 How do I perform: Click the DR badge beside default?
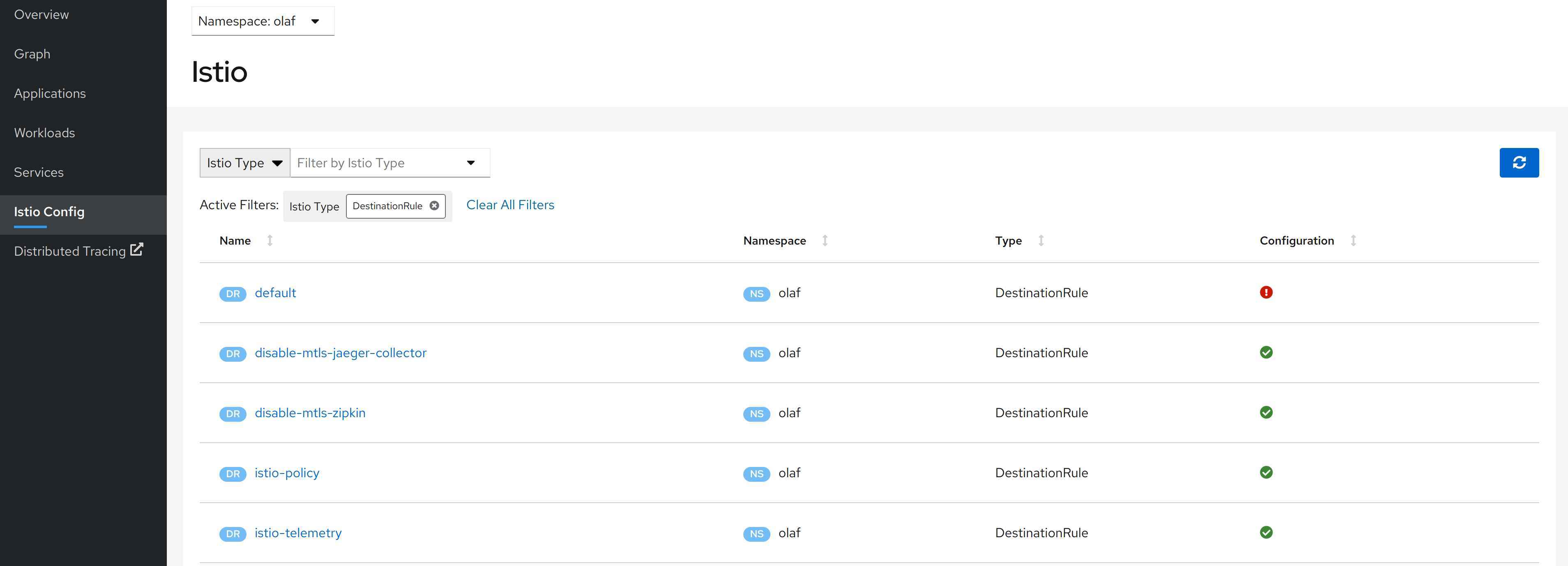click(x=233, y=294)
